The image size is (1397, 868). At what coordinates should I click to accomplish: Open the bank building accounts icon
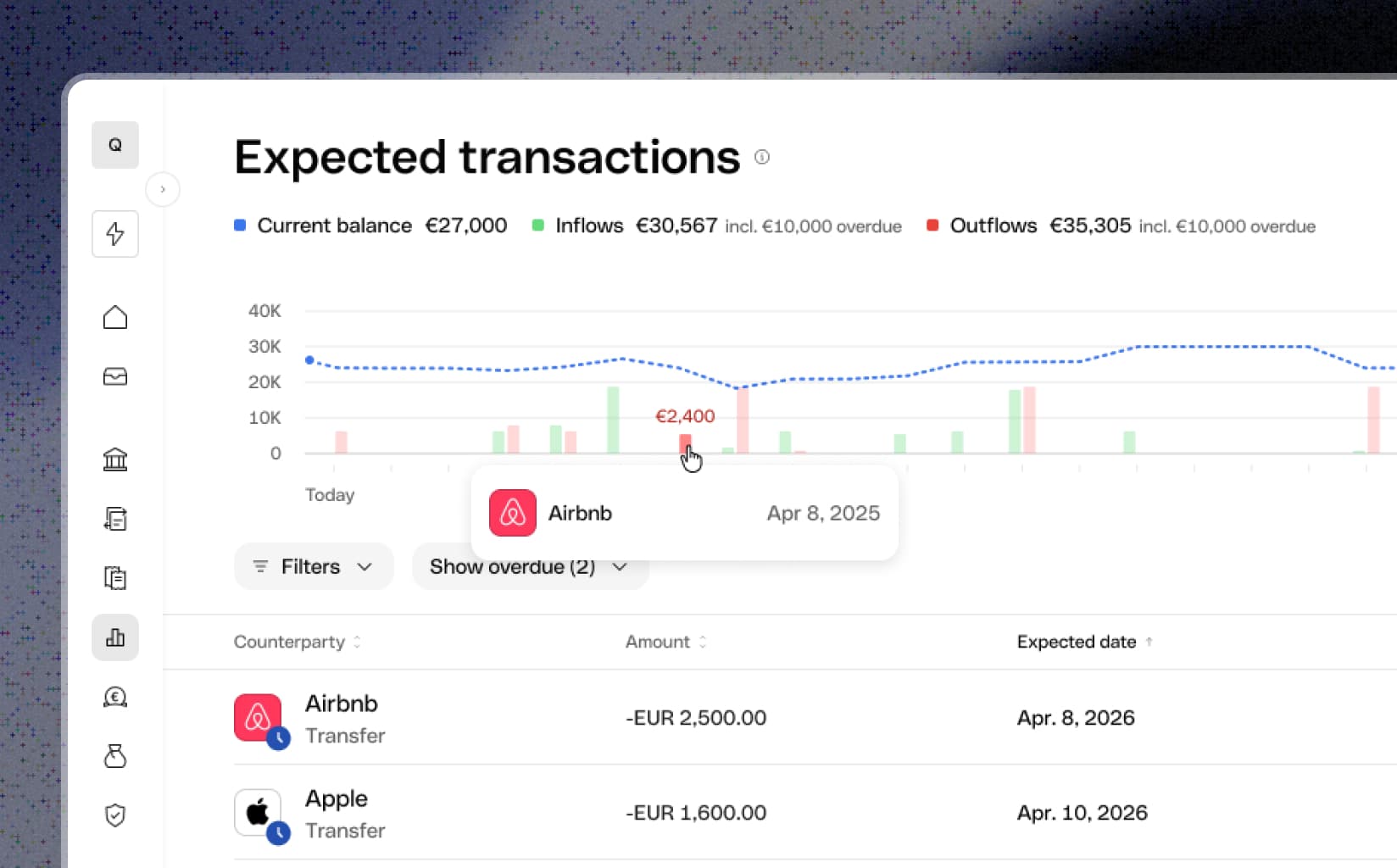pos(115,459)
